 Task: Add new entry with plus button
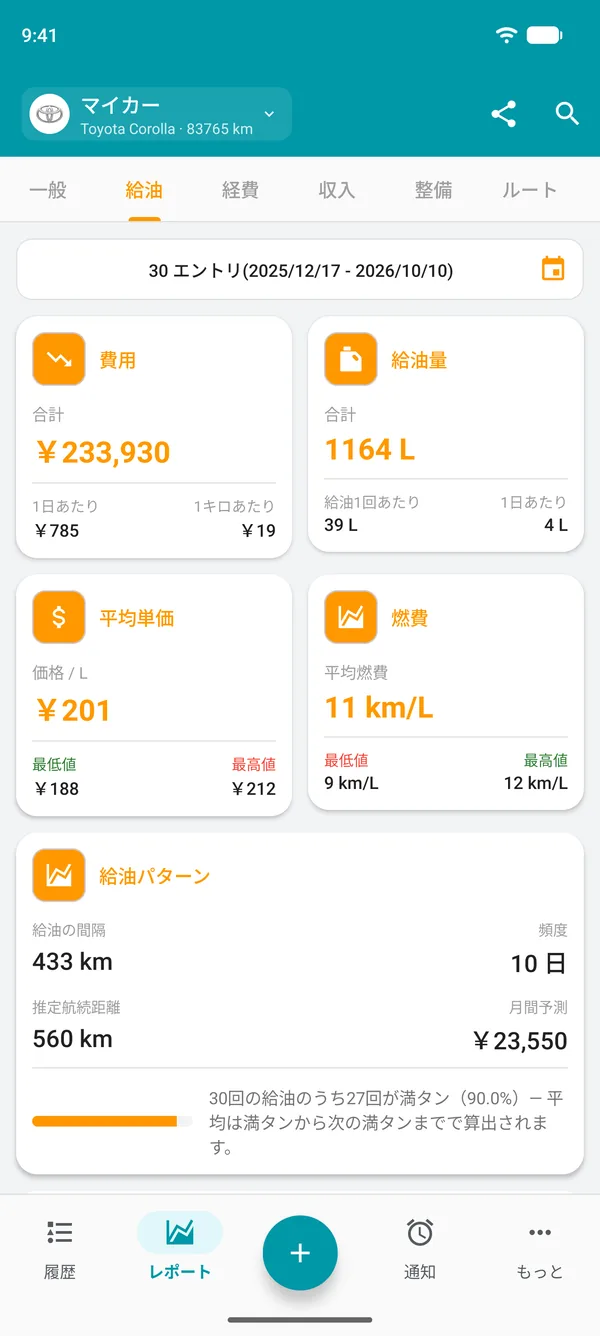(300, 1253)
